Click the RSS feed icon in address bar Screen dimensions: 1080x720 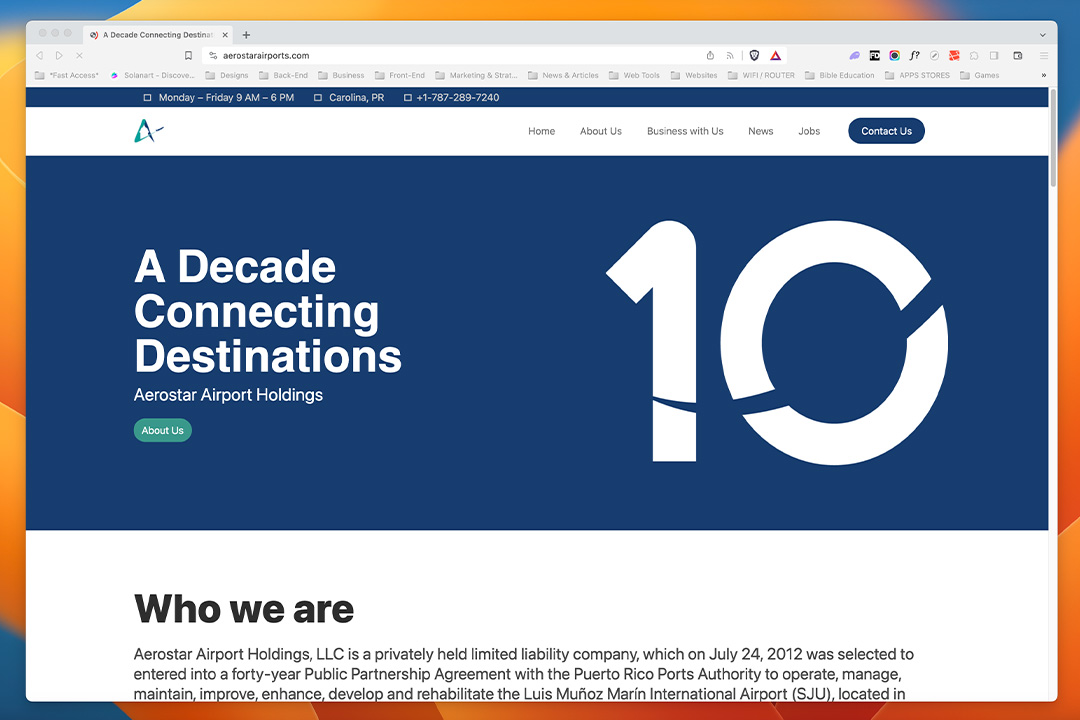click(730, 55)
